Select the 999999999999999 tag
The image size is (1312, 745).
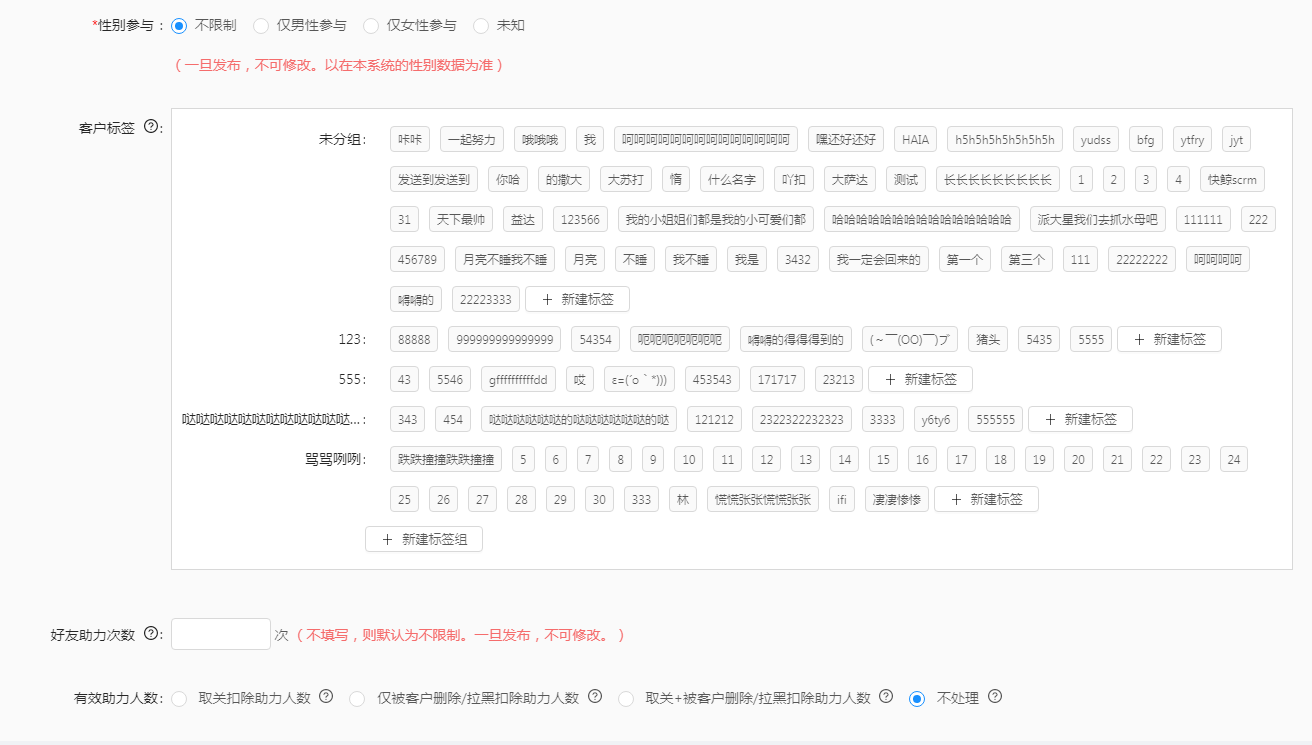(505, 339)
